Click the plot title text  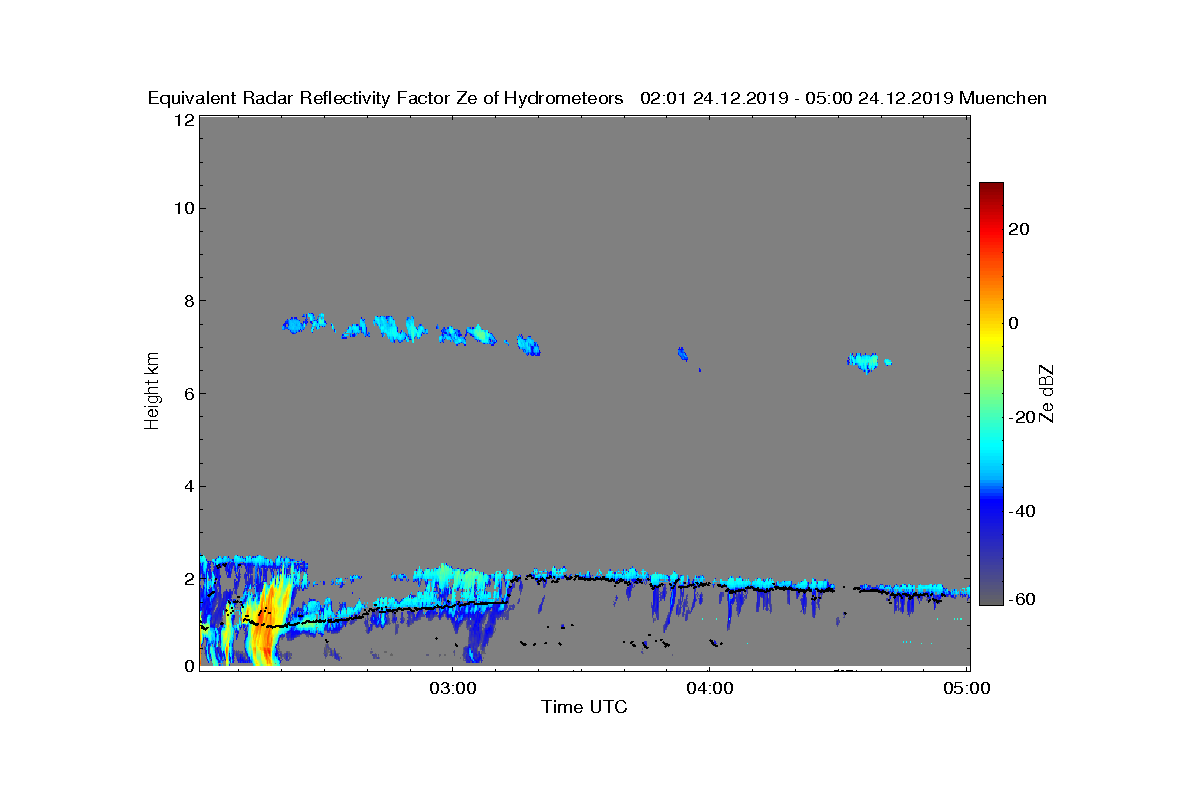point(597,98)
